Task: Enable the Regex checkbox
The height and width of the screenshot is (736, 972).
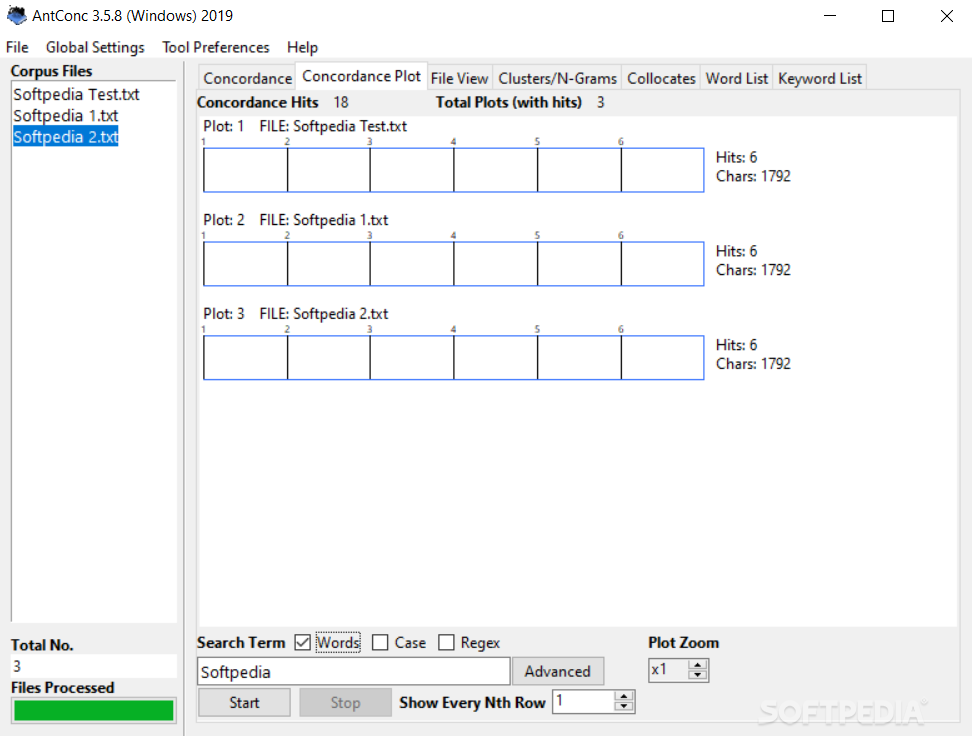Action: point(446,642)
